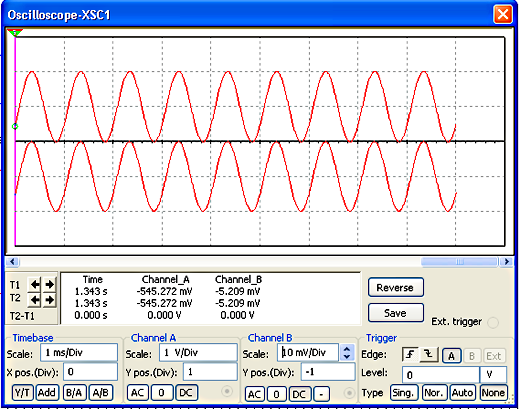Click the Save button
The image size is (520, 409).
tap(396, 313)
